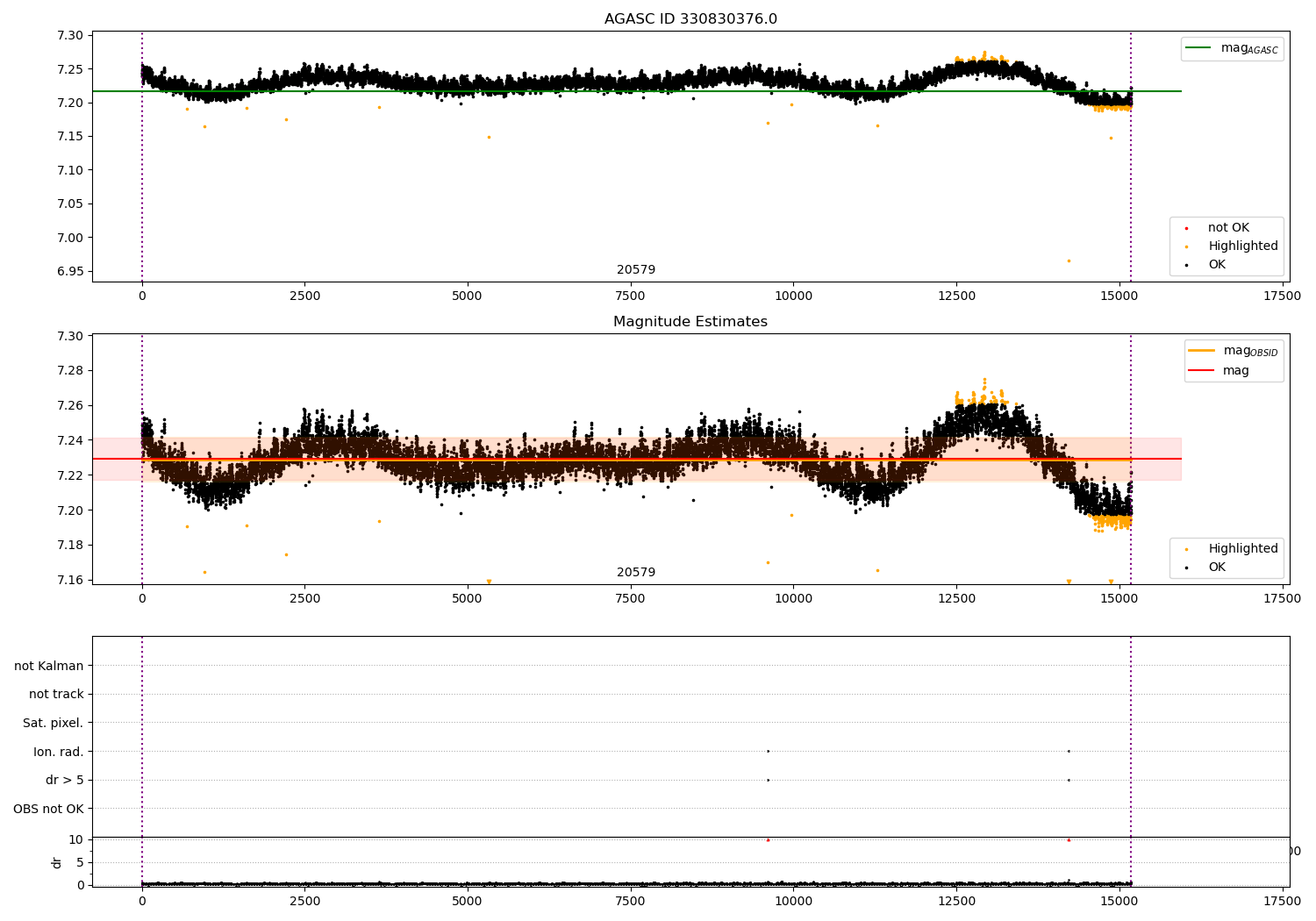
Task: Click the lowest orange outlier point in the top plot
Action: [1069, 261]
